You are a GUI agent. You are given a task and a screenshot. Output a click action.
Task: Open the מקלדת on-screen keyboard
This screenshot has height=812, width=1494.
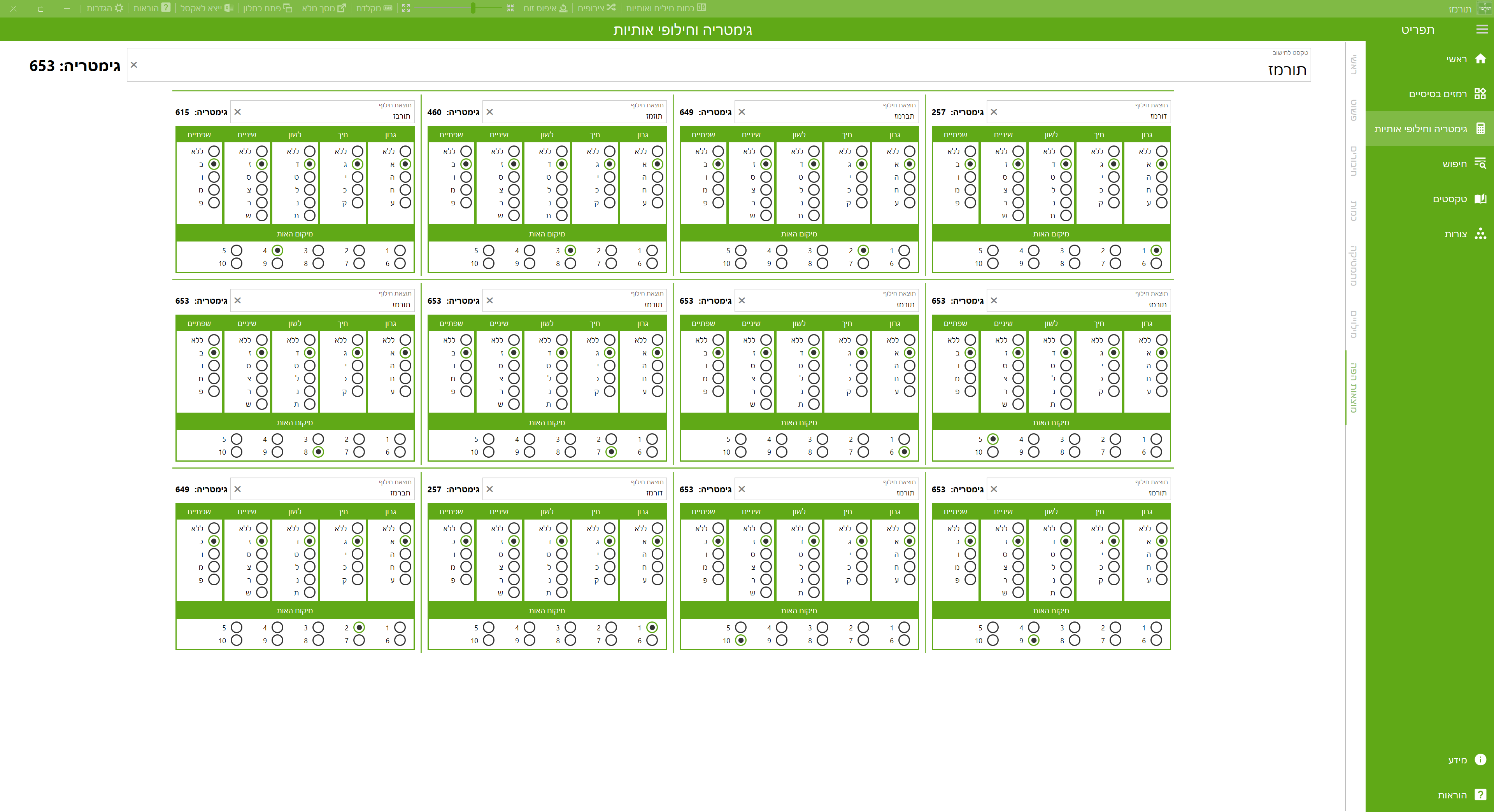tap(388, 8)
